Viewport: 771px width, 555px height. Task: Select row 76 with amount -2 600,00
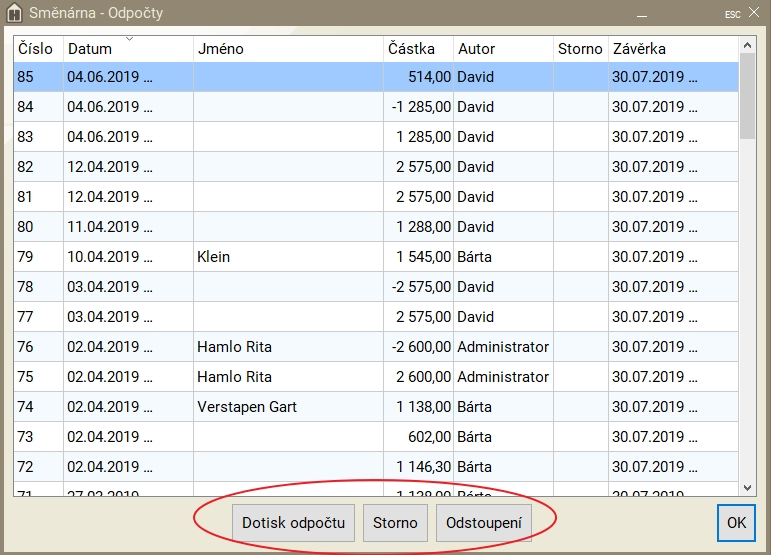(x=418, y=347)
